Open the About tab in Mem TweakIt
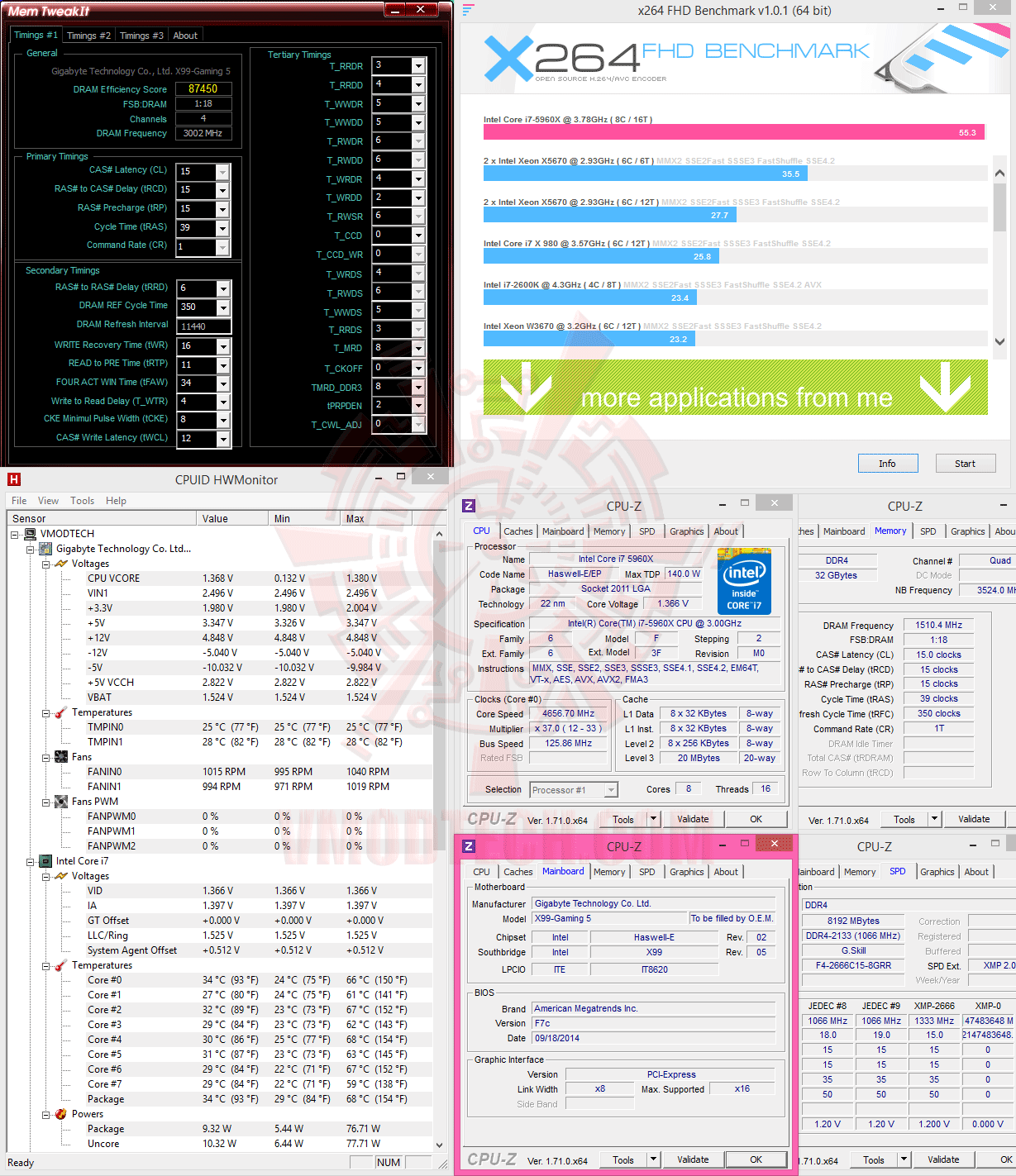 [x=185, y=36]
